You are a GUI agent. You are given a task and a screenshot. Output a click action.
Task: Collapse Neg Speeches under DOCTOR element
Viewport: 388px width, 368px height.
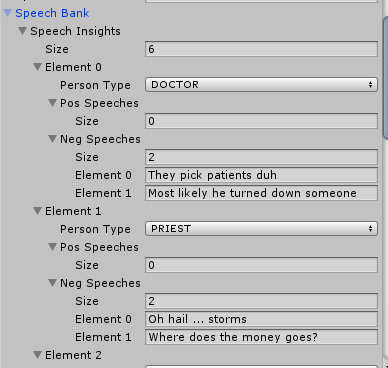coord(52,139)
